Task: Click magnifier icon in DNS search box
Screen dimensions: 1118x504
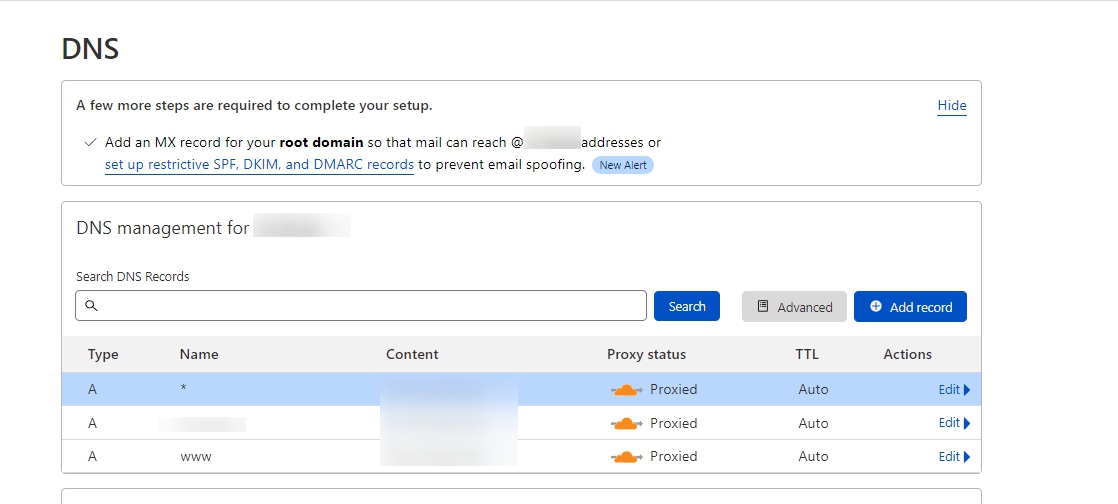Action: [x=91, y=306]
